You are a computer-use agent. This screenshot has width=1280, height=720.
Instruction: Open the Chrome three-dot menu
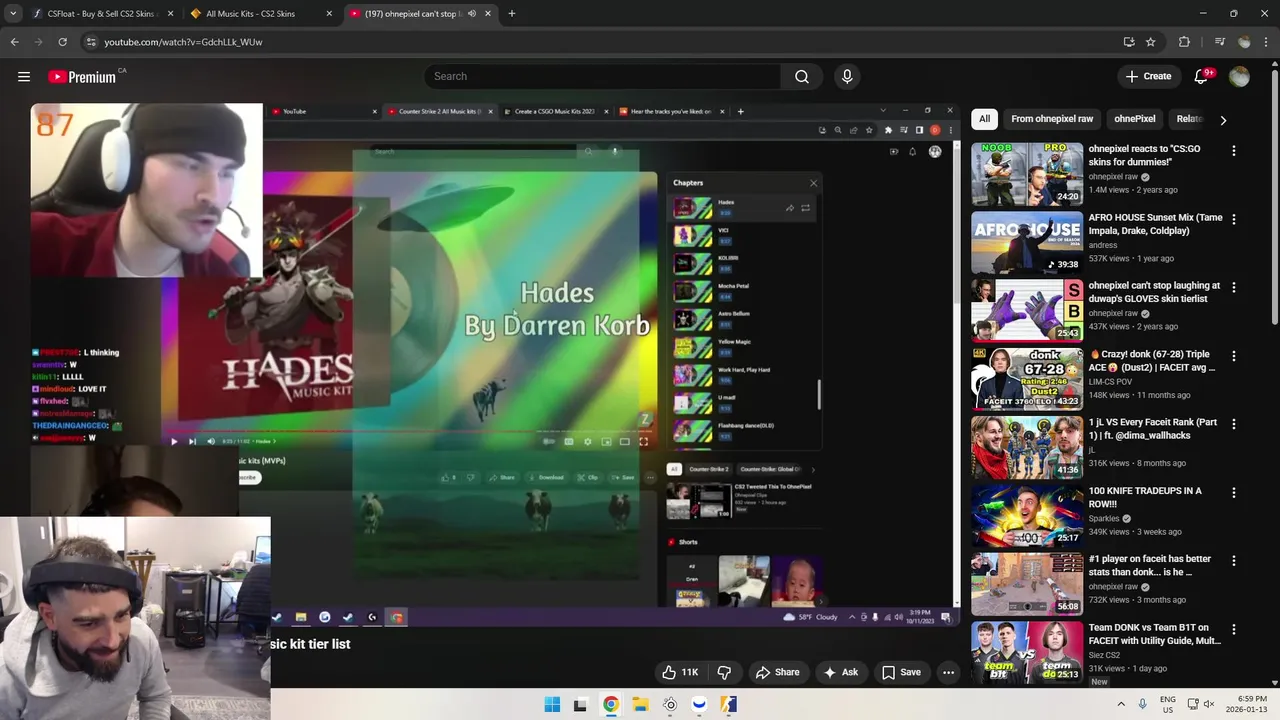tap(1266, 42)
